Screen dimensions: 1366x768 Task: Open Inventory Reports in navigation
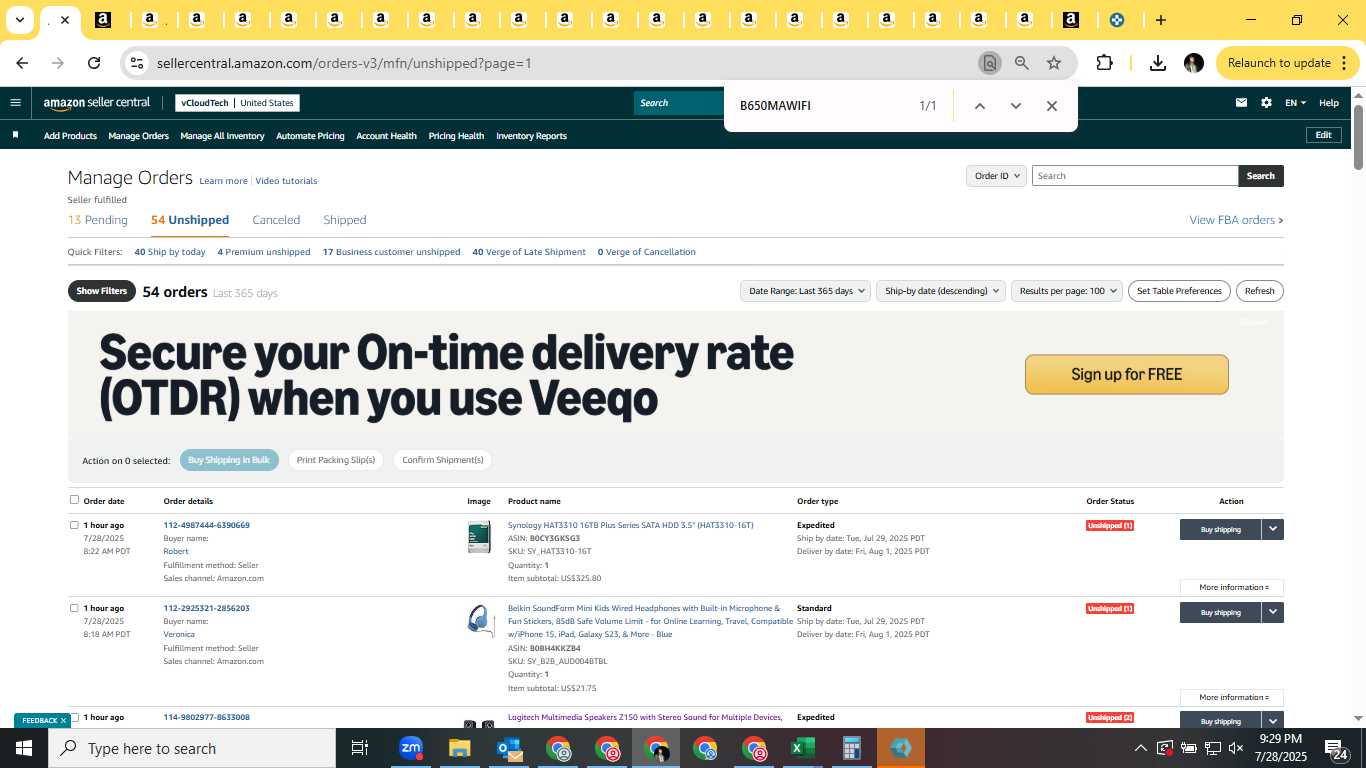531,136
